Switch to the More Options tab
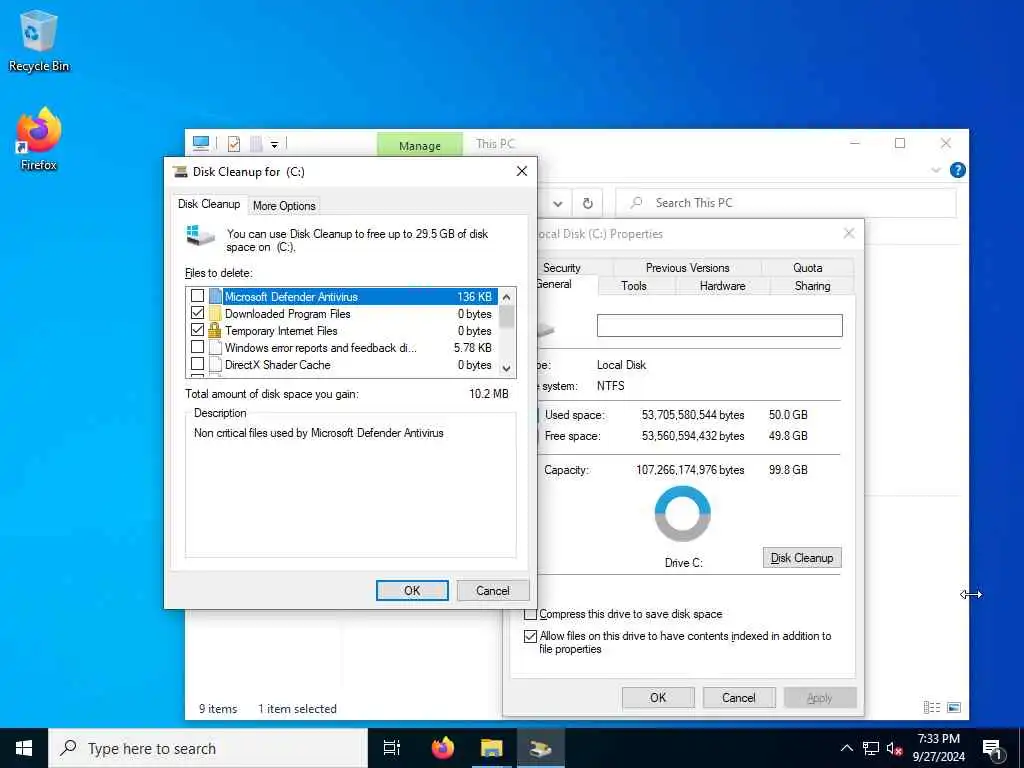 point(284,206)
